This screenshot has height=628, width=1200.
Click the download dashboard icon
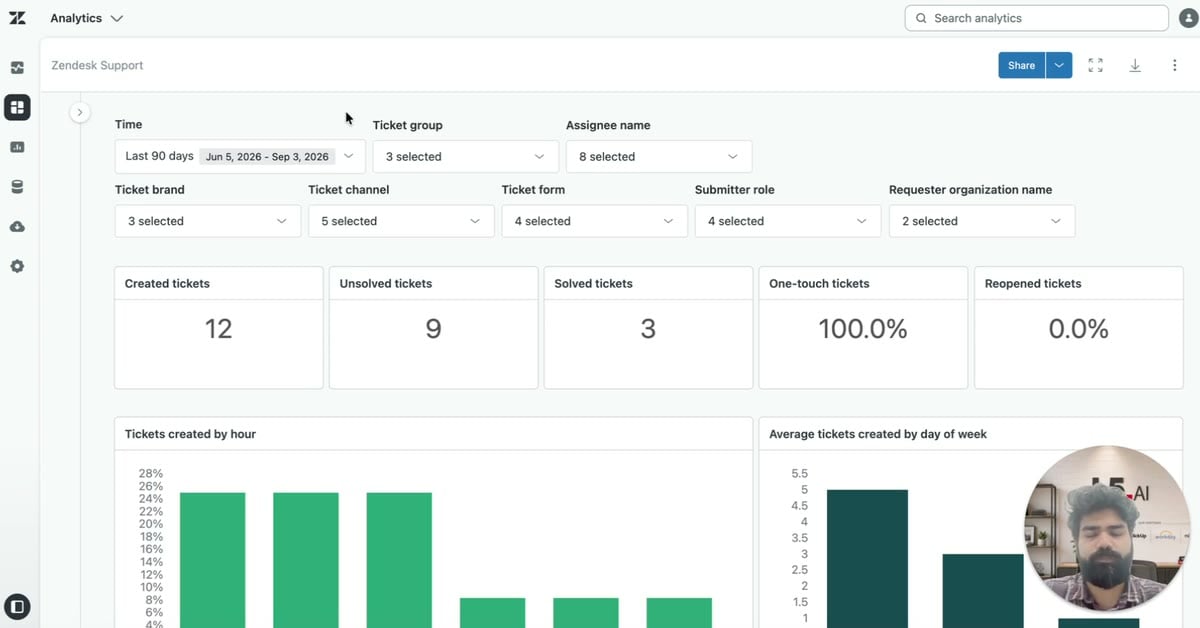(x=1135, y=65)
